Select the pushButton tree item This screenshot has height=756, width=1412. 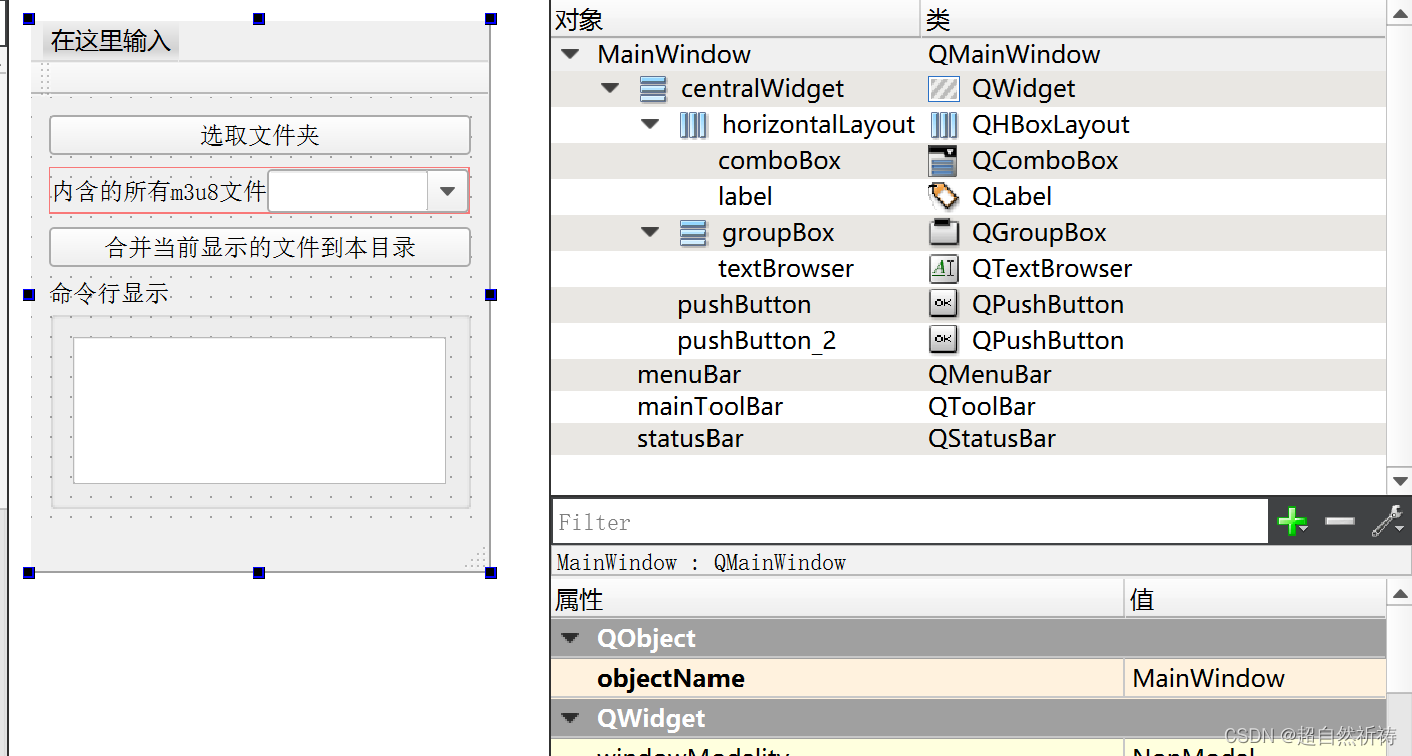click(x=744, y=305)
